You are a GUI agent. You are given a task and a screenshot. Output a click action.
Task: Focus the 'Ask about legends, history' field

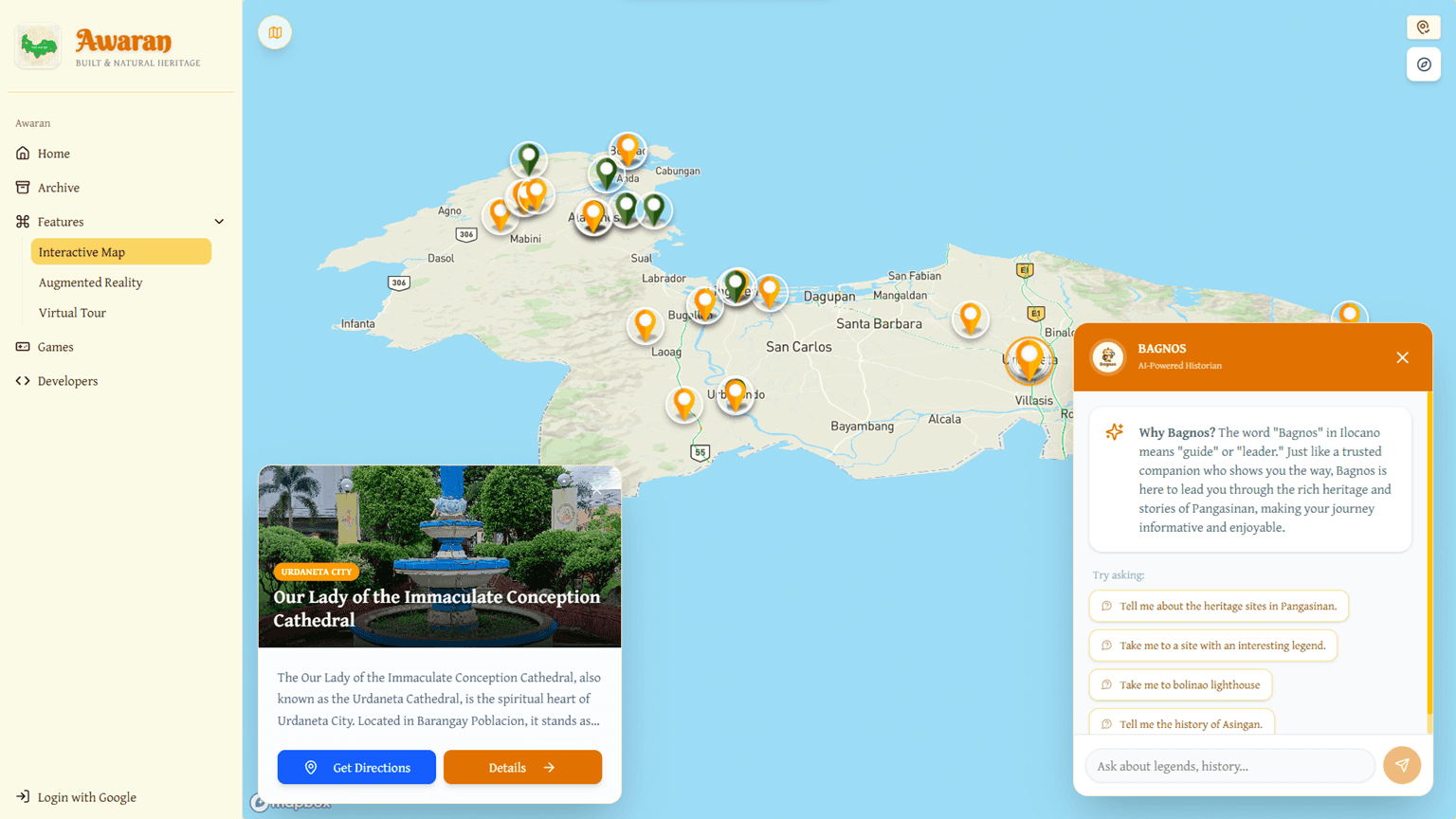pos(1229,766)
